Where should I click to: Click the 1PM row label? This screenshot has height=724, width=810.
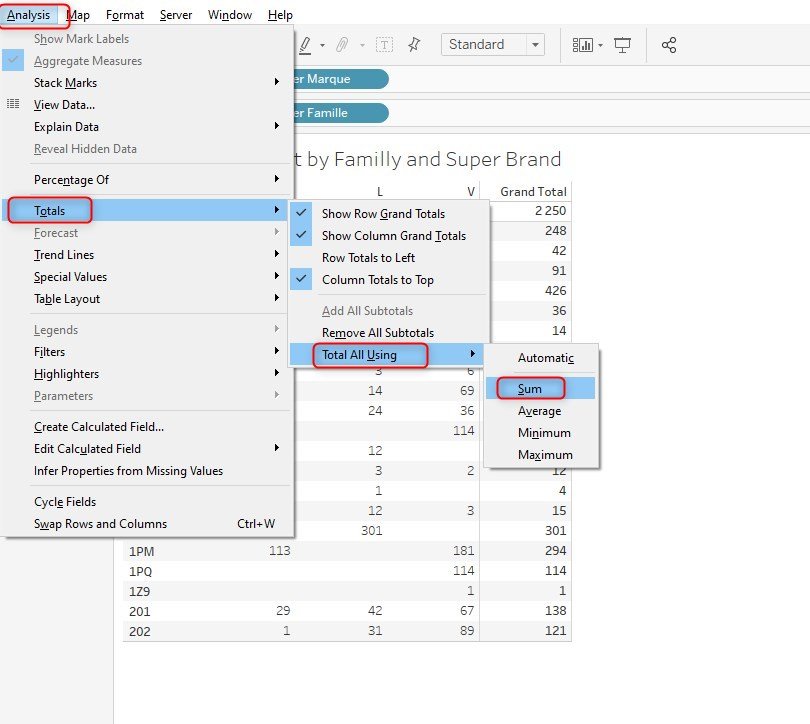[x=142, y=551]
